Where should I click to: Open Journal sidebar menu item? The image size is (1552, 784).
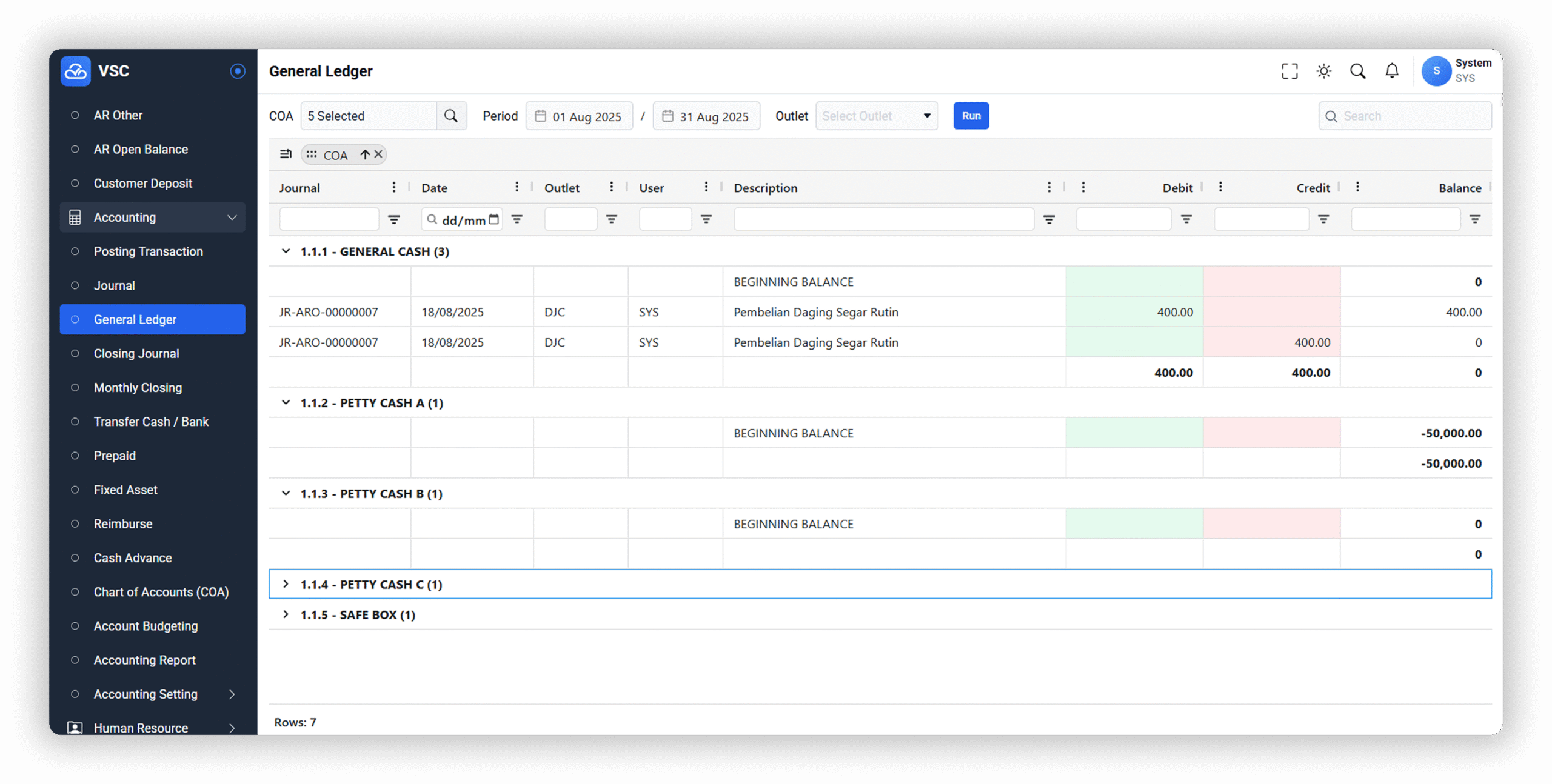(x=153, y=285)
